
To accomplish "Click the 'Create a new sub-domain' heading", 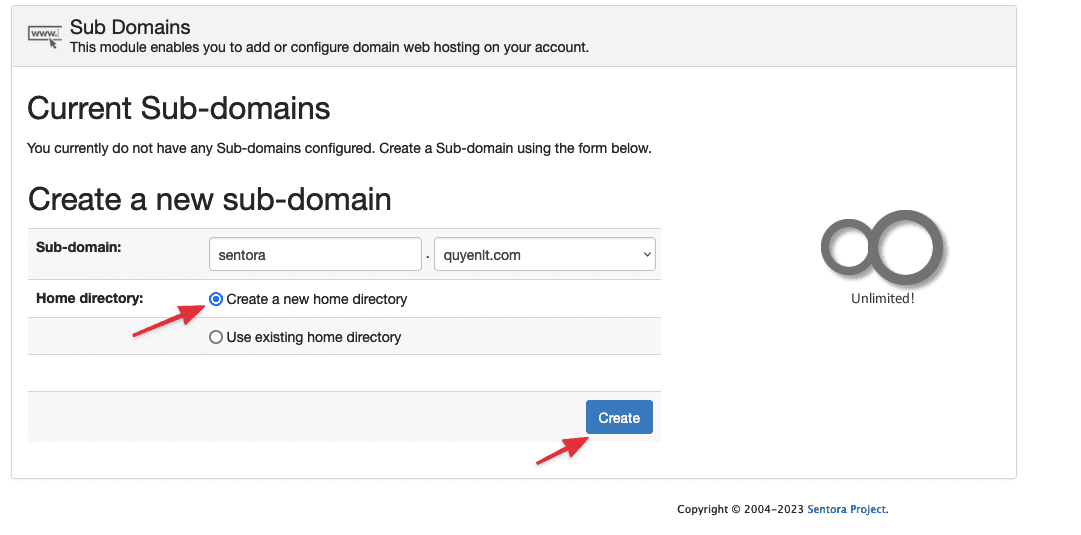I will (x=209, y=199).
